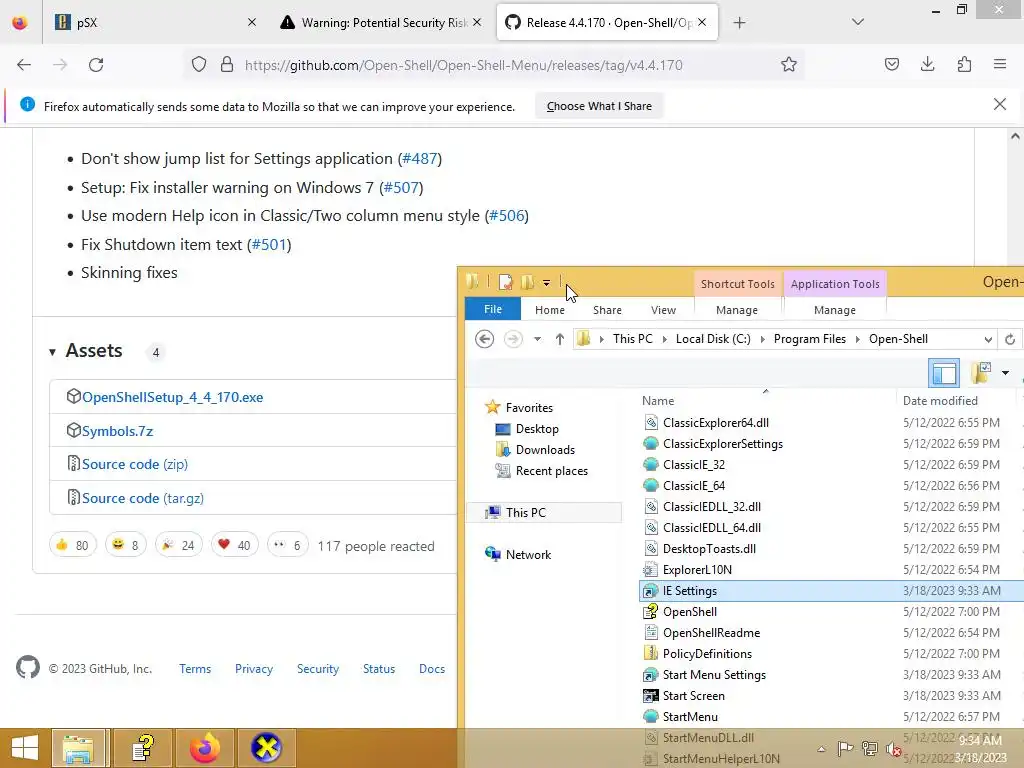Viewport: 1024px width, 768px height.
Task: Open quick access toolbar customize dropdown
Action: 546,283
